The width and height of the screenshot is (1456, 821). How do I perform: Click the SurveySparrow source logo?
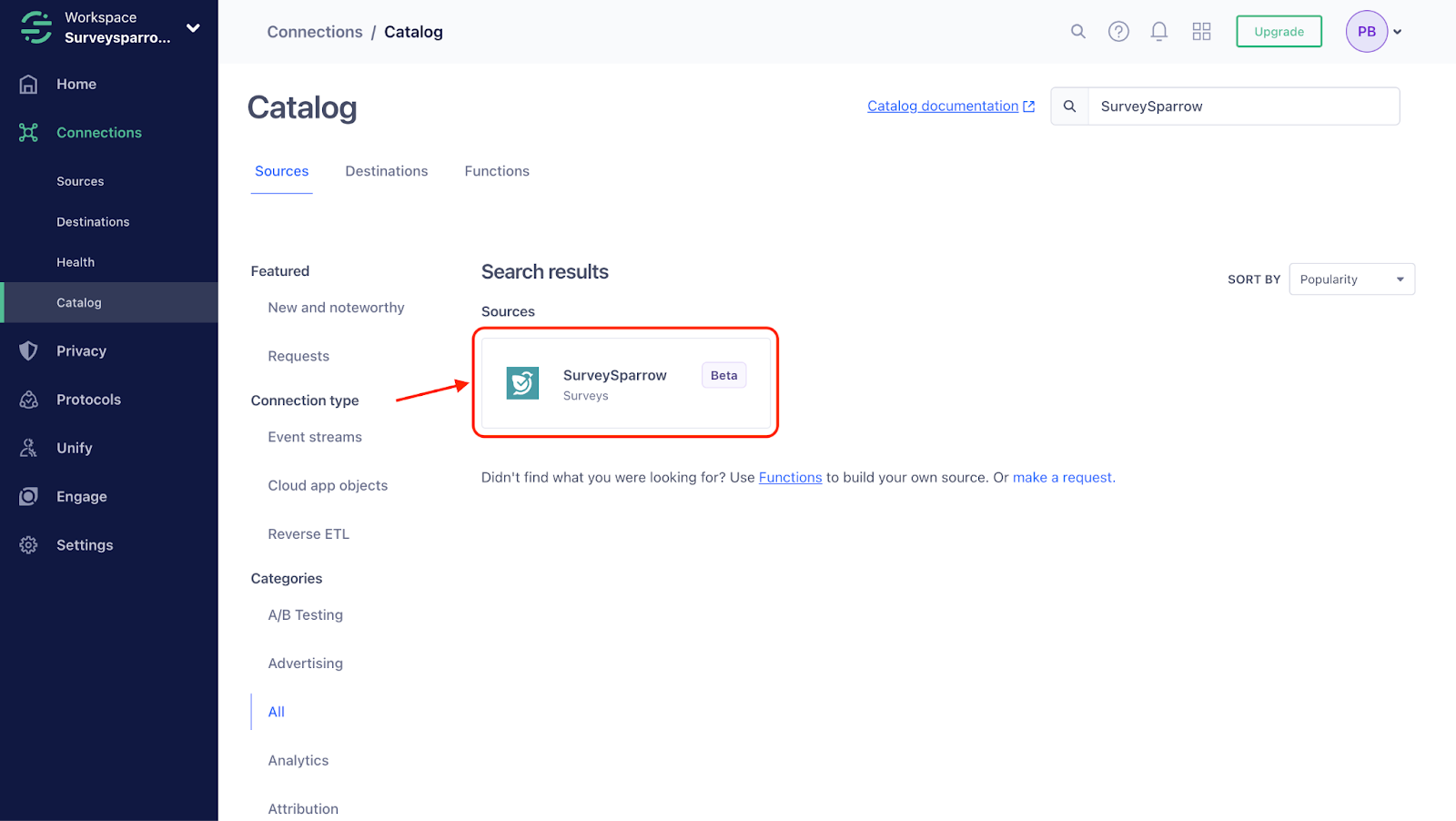pyautogui.click(x=522, y=383)
